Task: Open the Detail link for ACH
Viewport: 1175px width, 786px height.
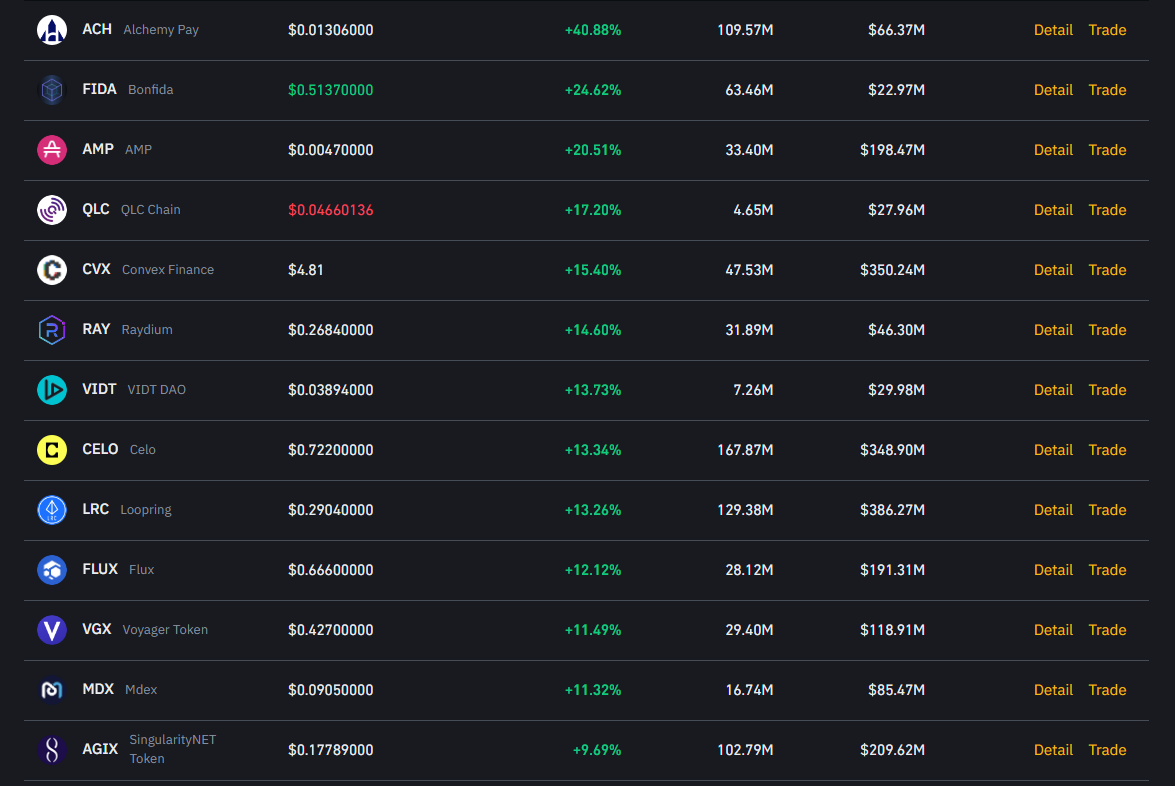Action: pos(1053,30)
